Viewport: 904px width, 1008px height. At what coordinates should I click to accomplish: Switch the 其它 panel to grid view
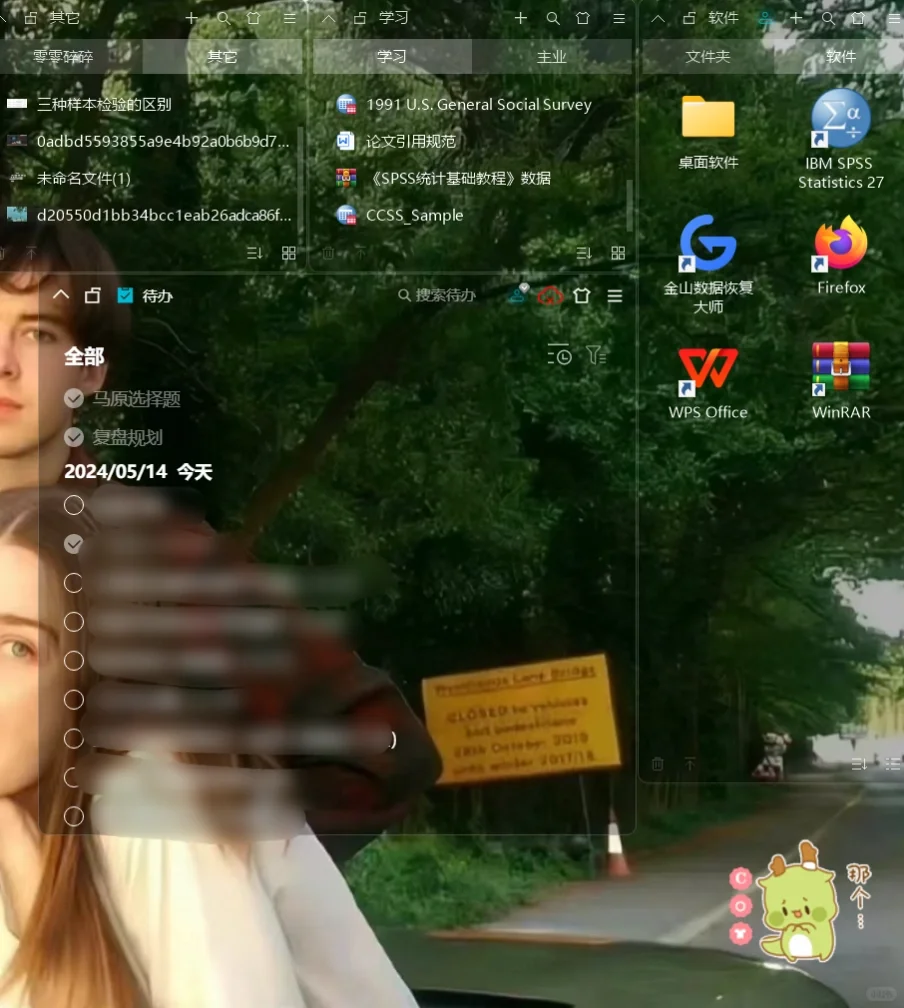coord(289,253)
